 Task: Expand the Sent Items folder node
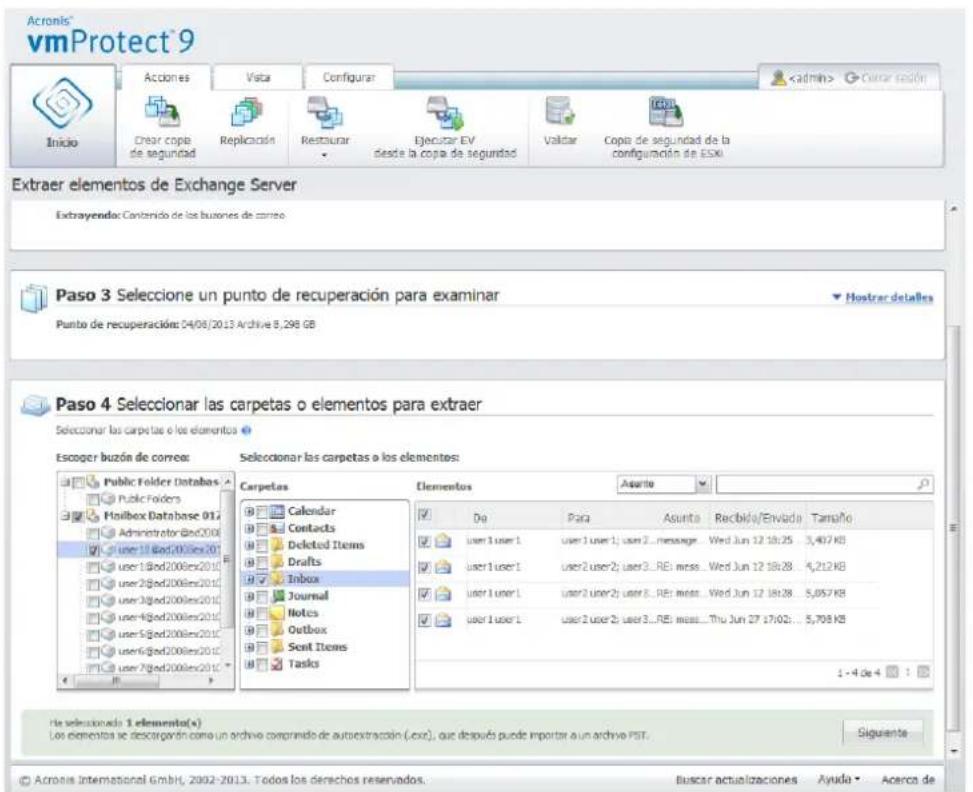click(x=249, y=647)
